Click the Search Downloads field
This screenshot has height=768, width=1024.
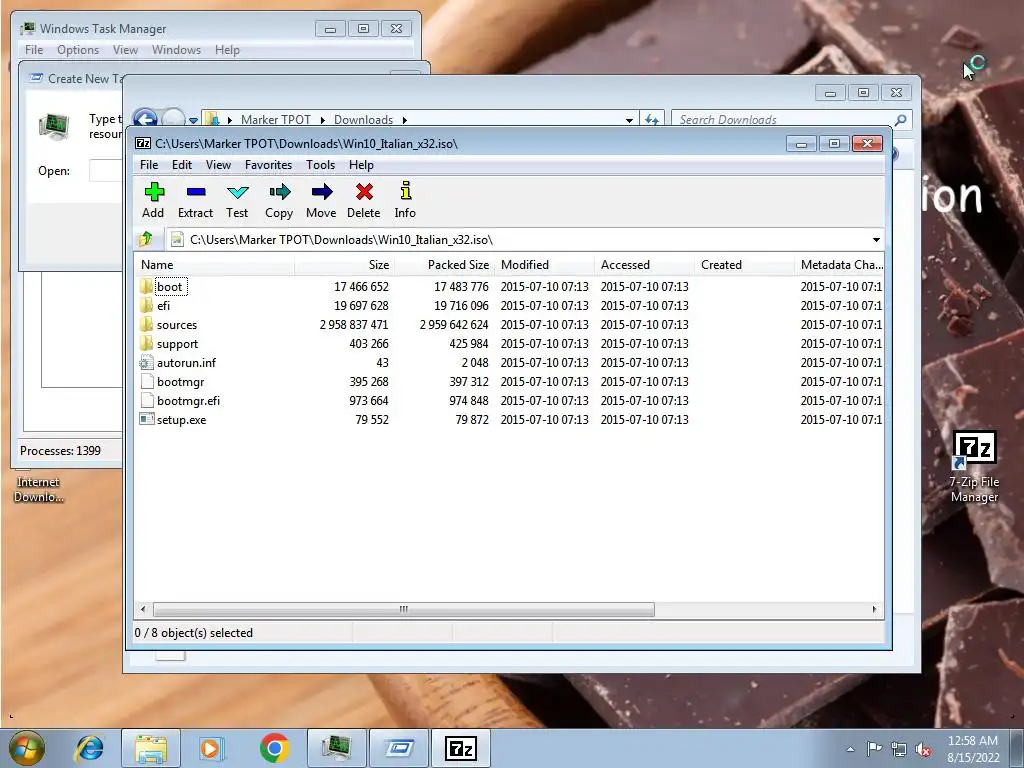[x=791, y=120]
